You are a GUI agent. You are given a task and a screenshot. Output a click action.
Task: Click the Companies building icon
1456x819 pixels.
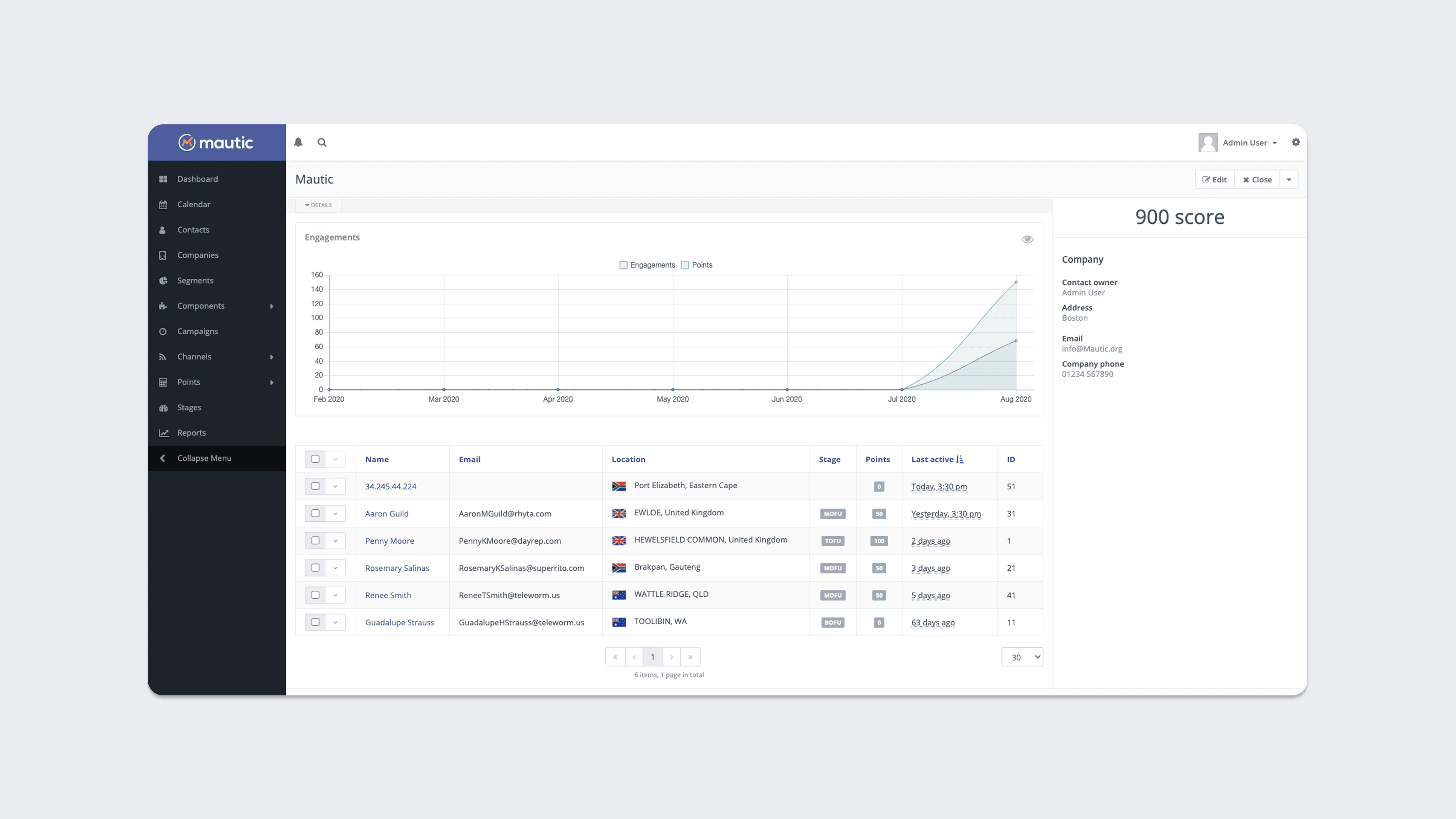(163, 256)
